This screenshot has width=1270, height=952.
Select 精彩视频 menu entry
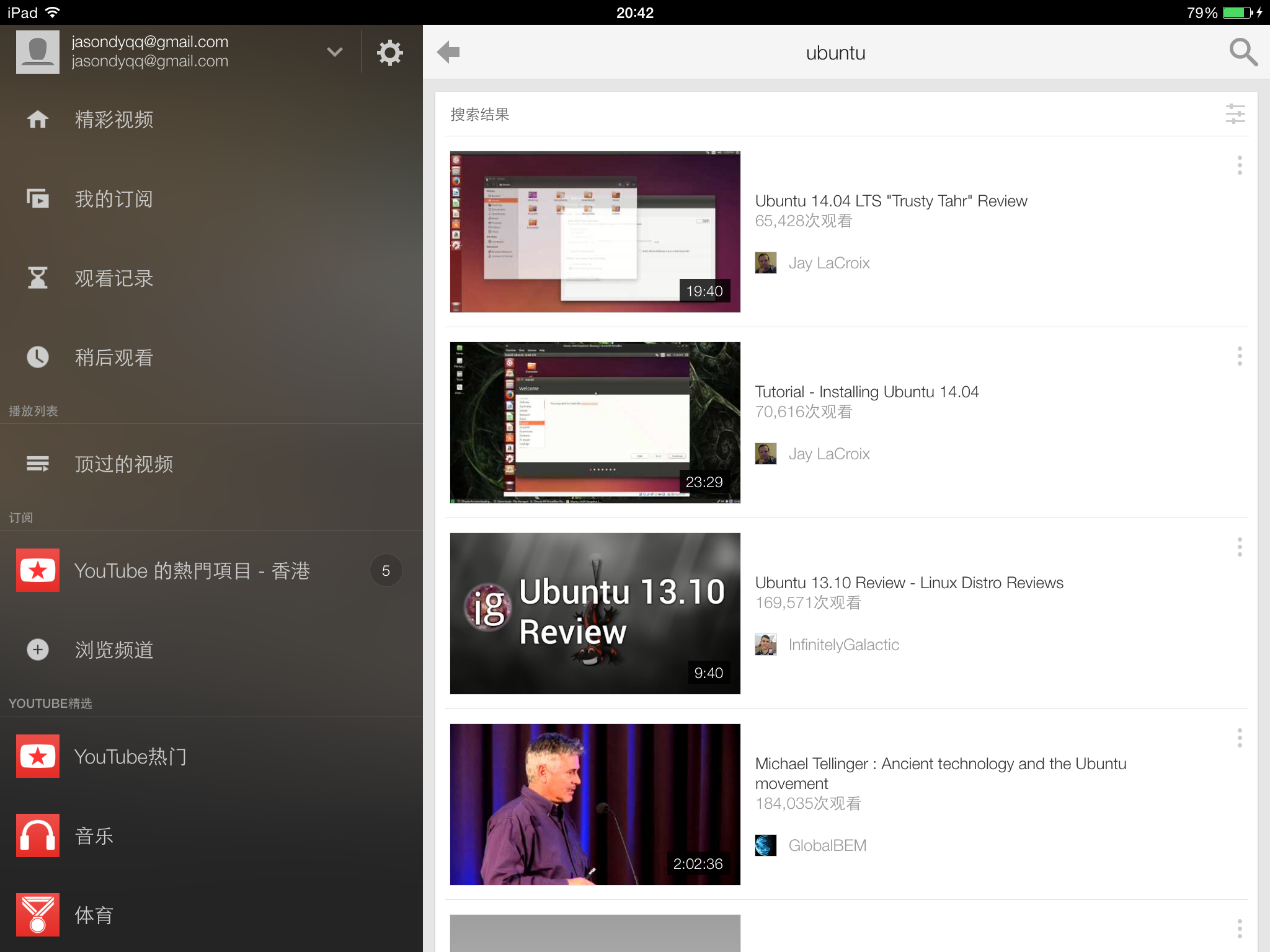tap(211, 119)
